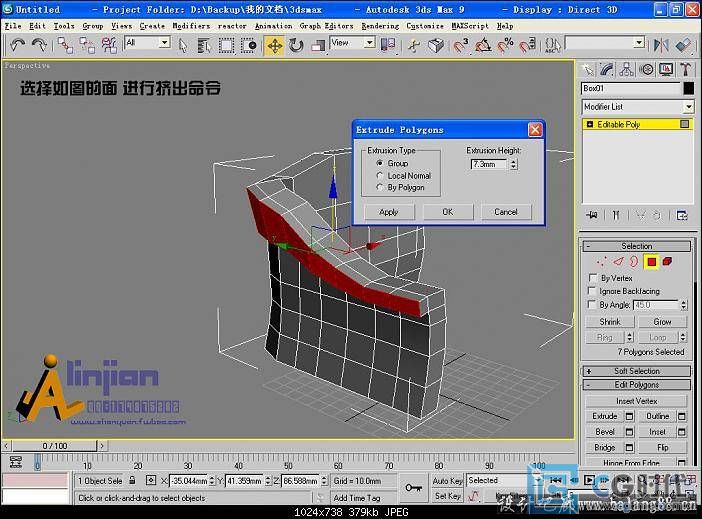
Task: Open the Modifier List dropdown
Action: pyautogui.click(x=638, y=107)
